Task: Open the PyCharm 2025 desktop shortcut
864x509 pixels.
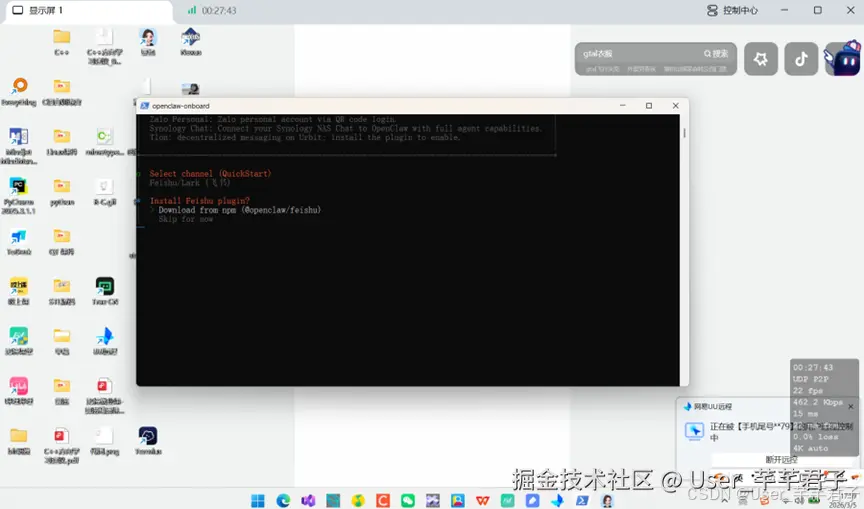Action: point(19,196)
